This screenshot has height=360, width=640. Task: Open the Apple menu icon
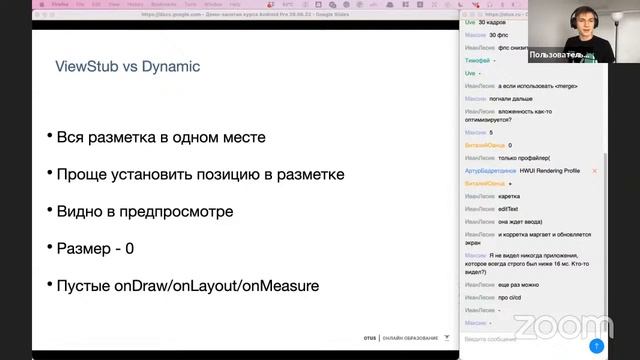coord(42,4)
